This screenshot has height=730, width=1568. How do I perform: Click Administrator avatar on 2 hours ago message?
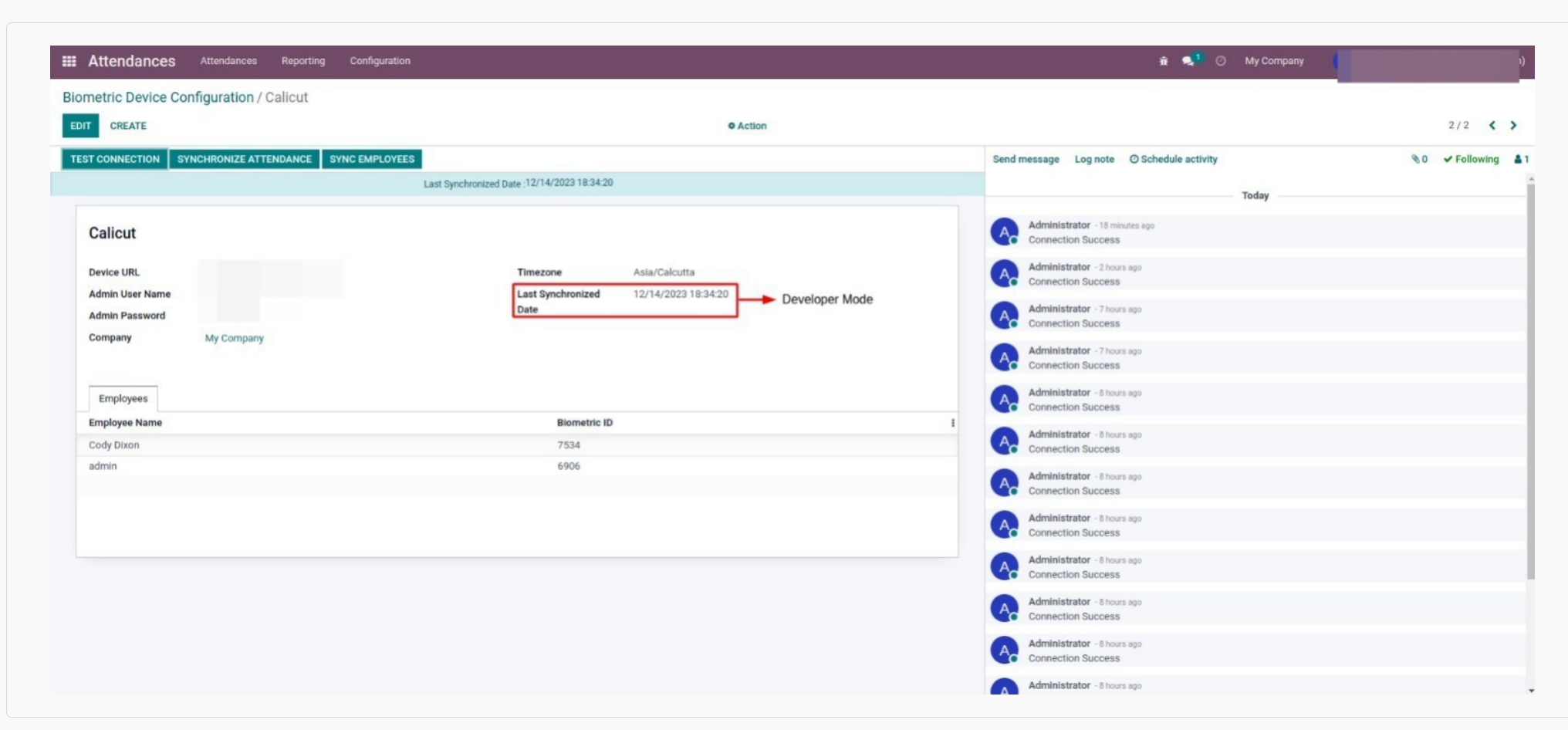tap(1004, 273)
